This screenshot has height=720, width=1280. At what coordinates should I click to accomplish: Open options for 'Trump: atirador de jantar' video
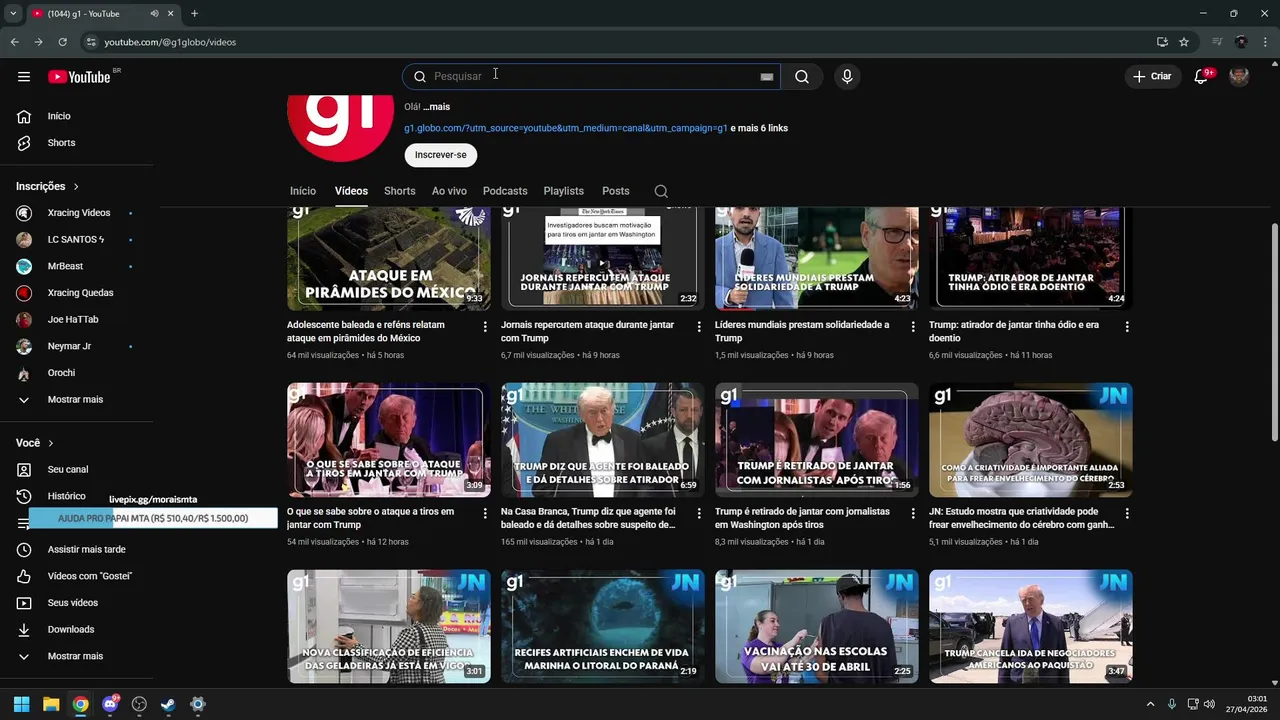tap(1127, 327)
